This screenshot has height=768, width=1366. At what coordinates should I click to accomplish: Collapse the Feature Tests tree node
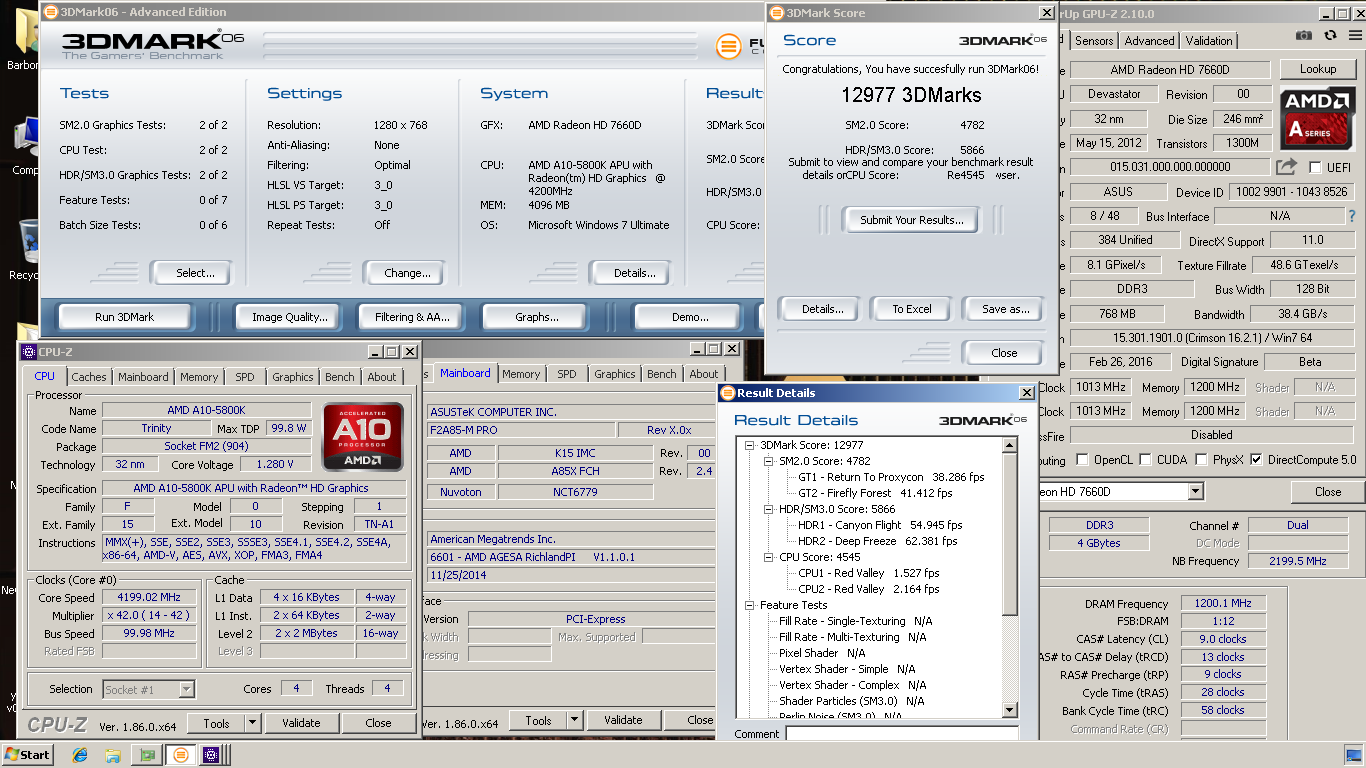(749, 605)
